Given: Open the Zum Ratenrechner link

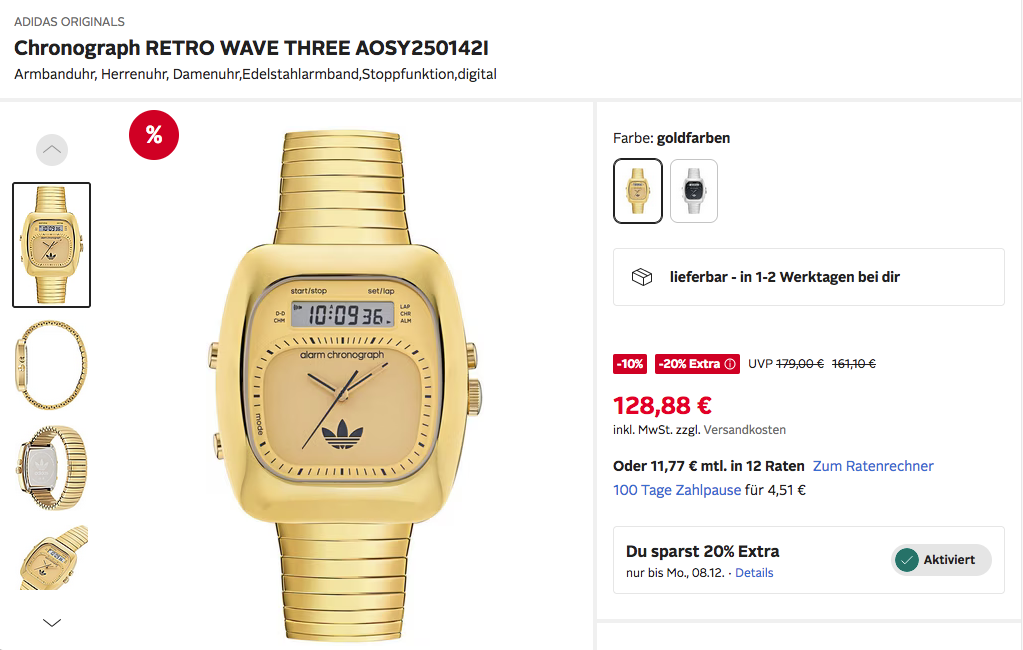Looking at the screenshot, I should (873, 466).
